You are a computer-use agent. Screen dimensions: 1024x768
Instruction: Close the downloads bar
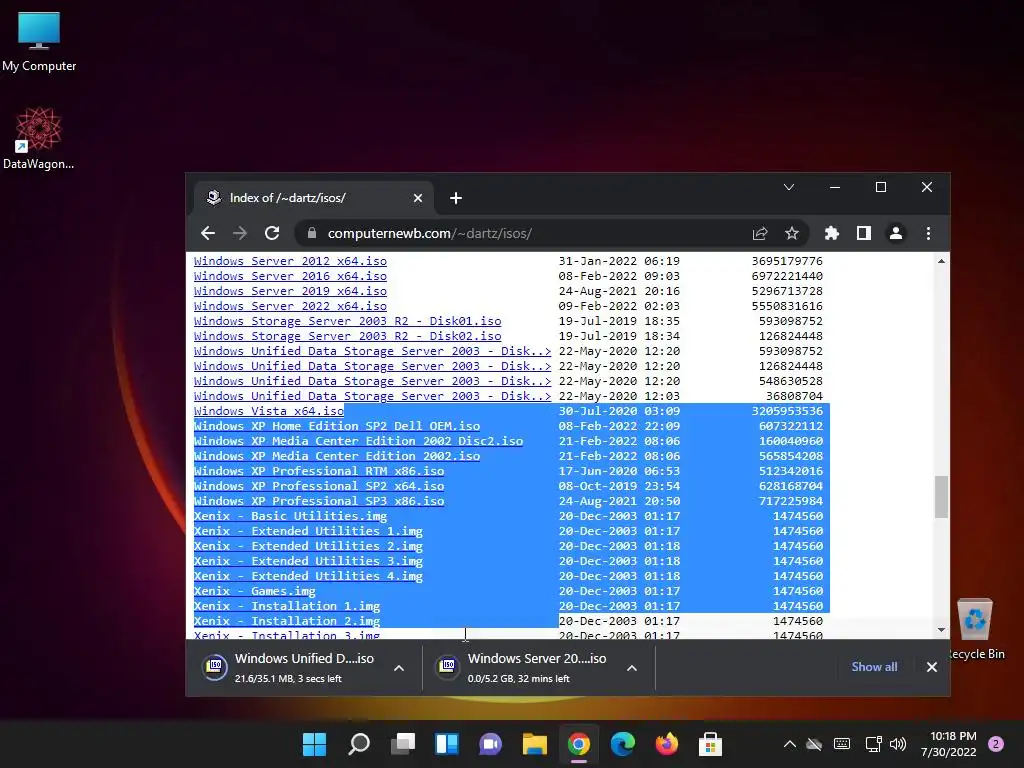pos(932,667)
